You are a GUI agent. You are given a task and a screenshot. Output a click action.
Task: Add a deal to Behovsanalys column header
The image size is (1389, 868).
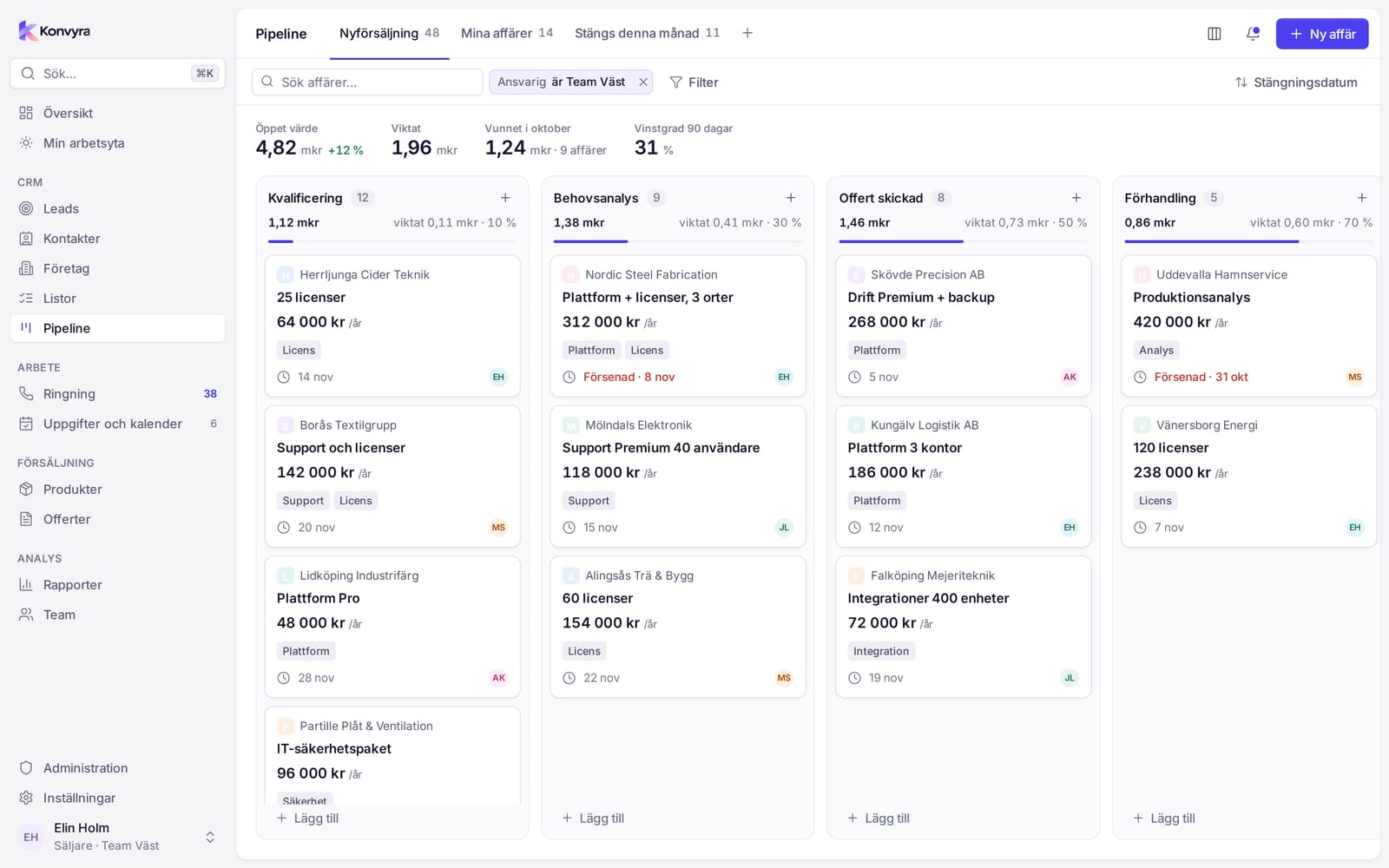click(x=791, y=198)
